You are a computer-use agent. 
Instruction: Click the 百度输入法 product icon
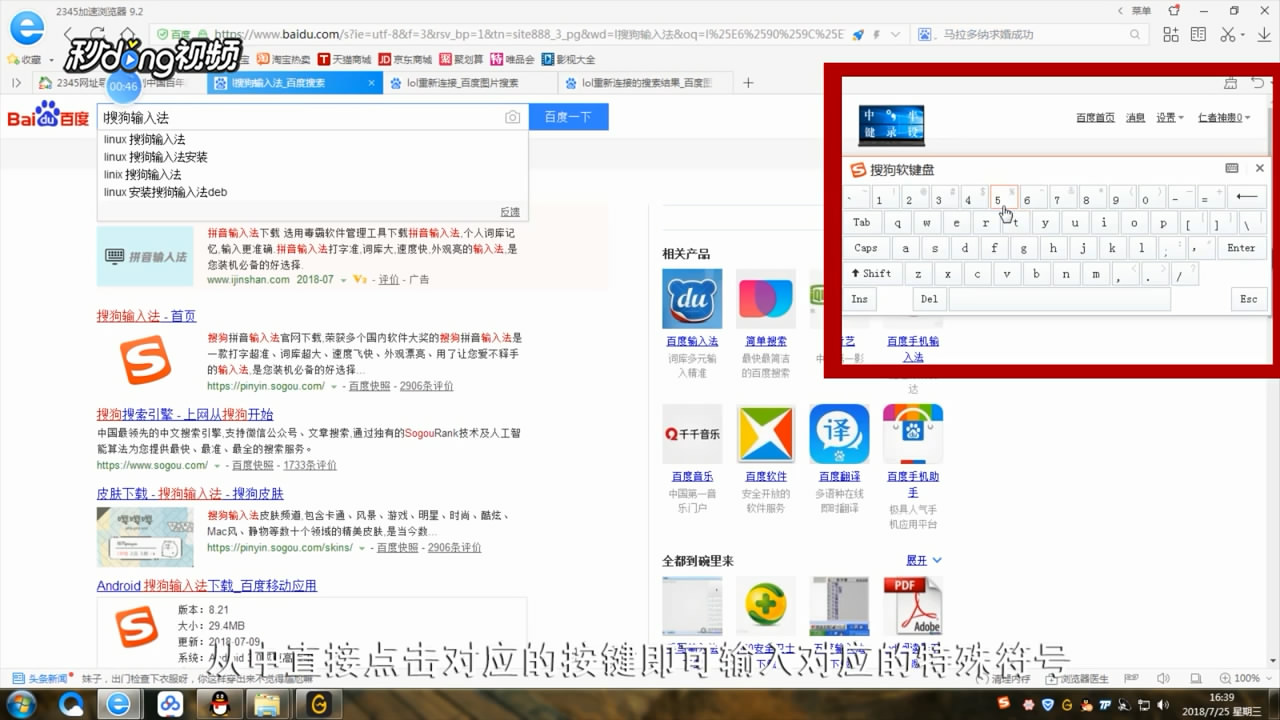pyautogui.click(x=692, y=298)
